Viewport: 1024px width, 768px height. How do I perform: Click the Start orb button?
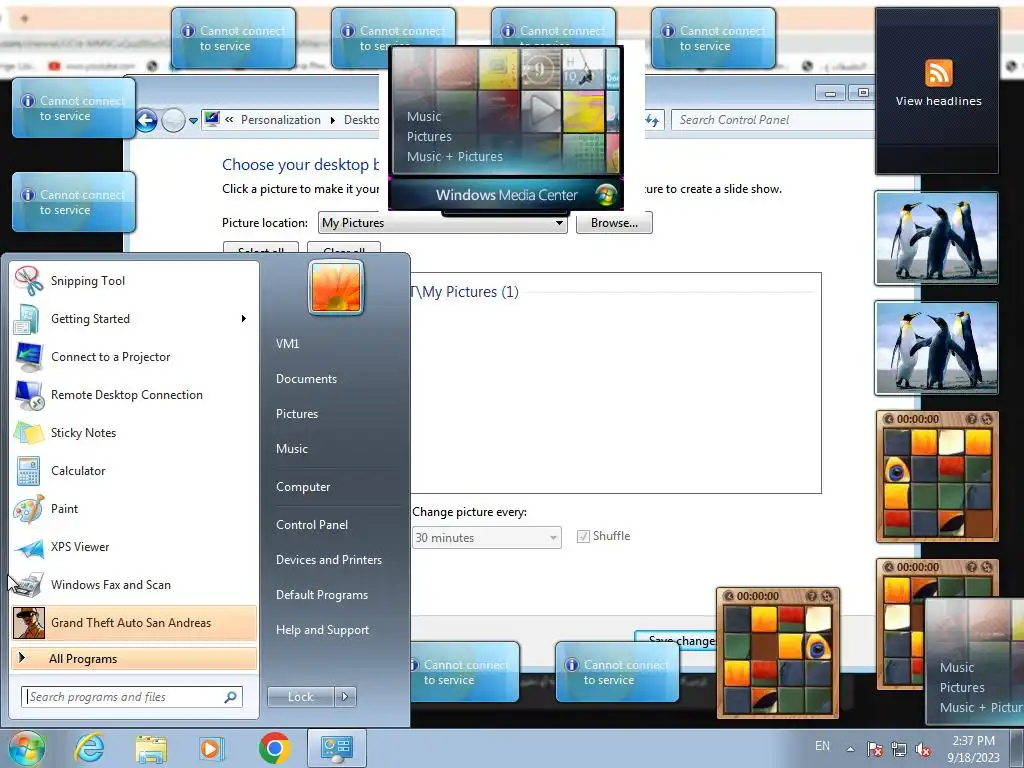26,748
